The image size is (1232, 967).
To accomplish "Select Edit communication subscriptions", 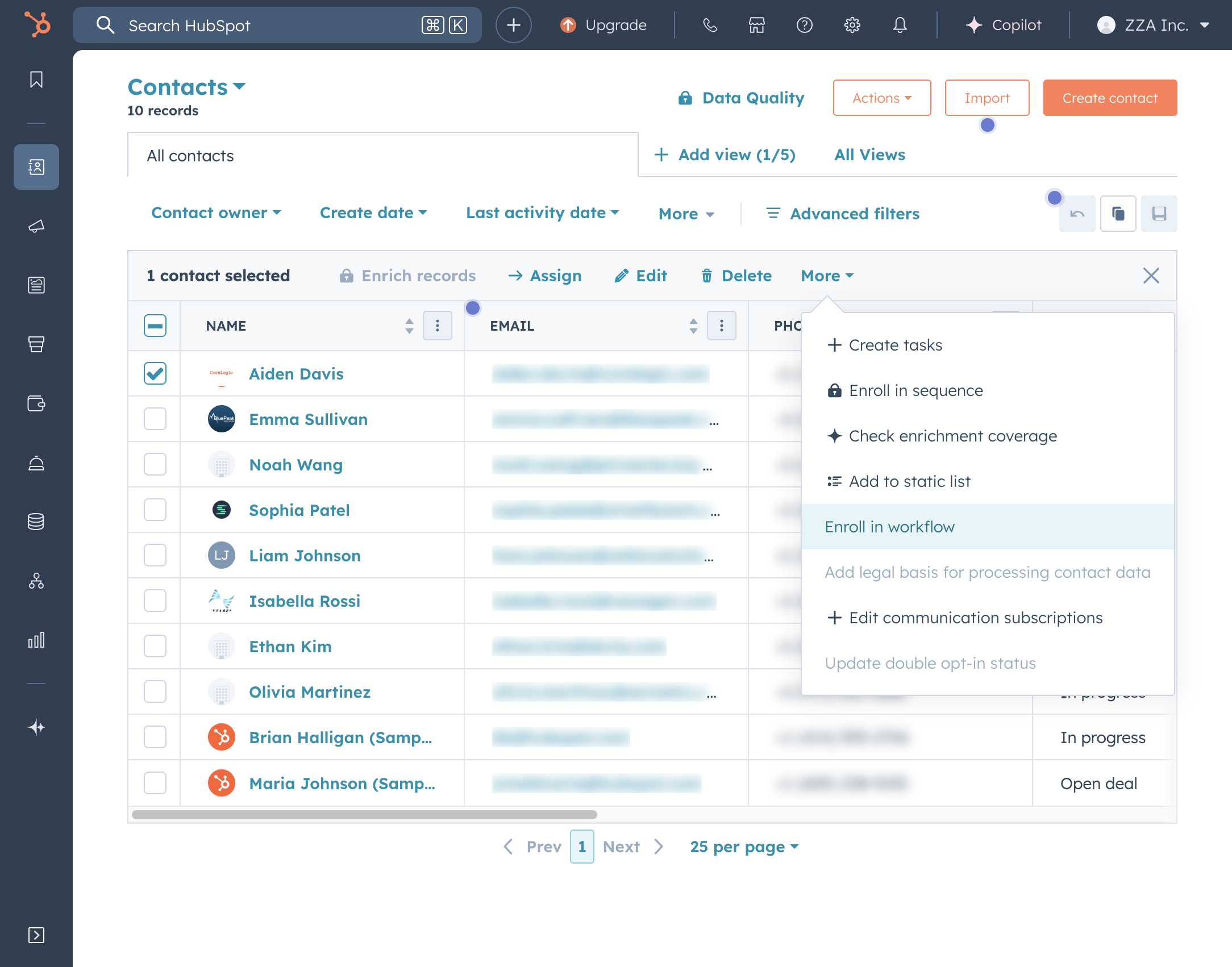I will (x=988, y=618).
